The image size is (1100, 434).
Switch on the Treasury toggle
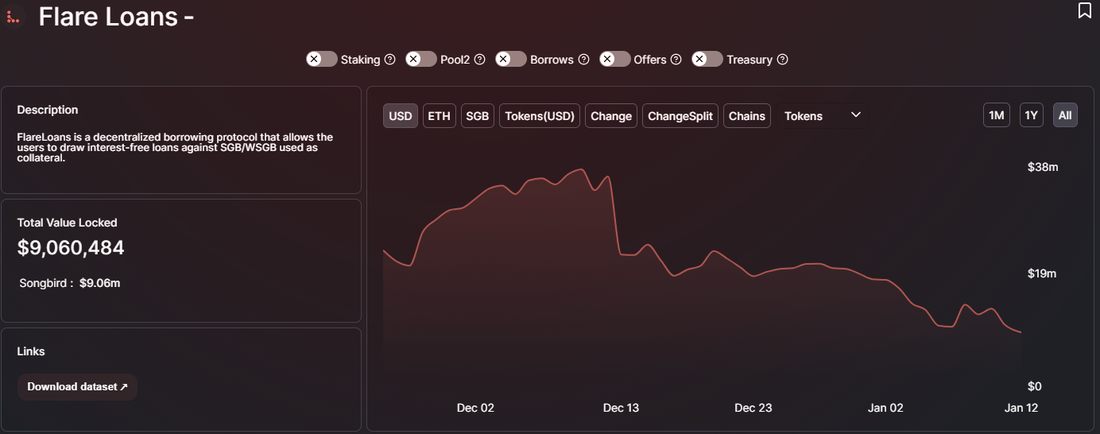point(707,60)
